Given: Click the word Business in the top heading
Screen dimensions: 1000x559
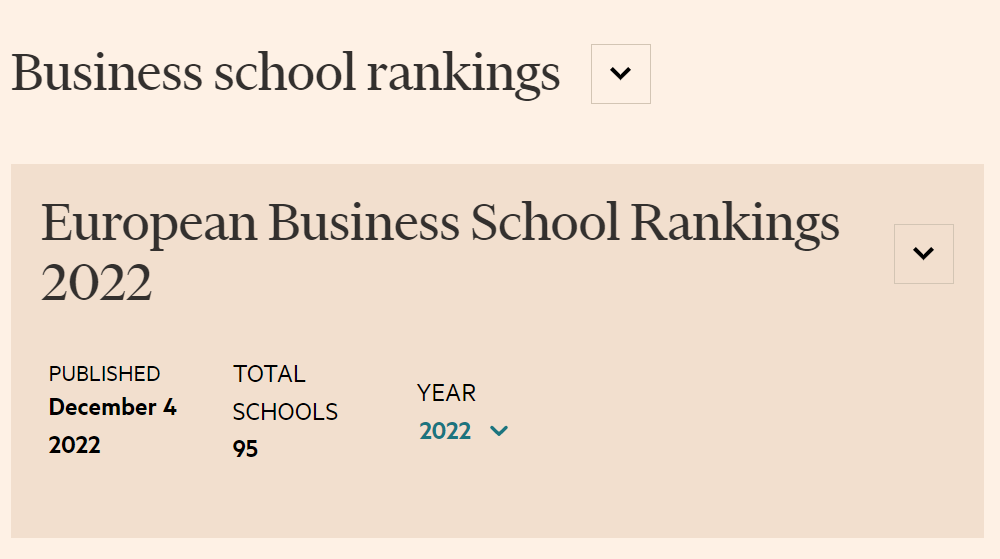Looking at the screenshot, I should 104,74.
